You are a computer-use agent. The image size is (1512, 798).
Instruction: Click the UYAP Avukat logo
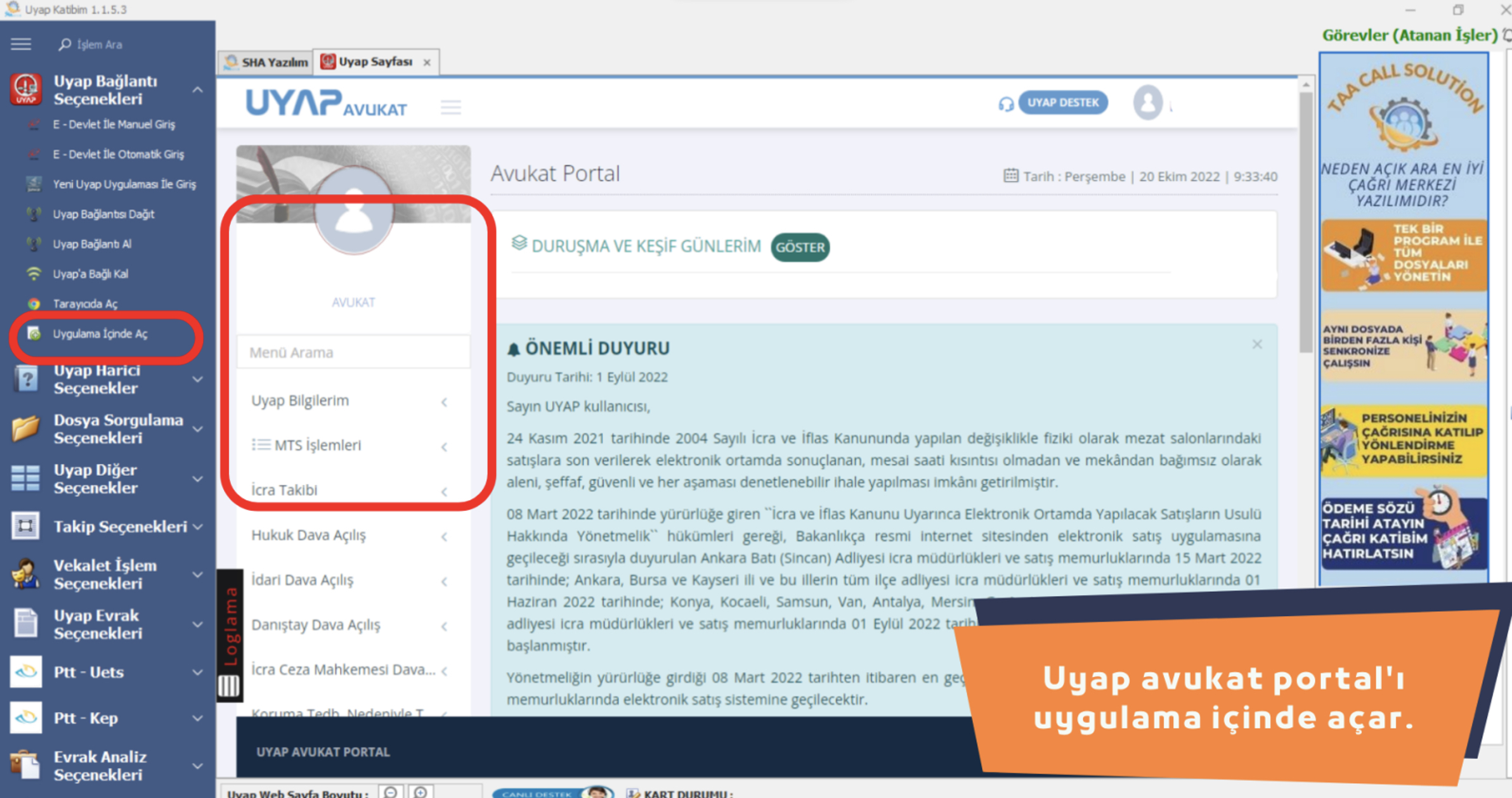tap(326, 103)
